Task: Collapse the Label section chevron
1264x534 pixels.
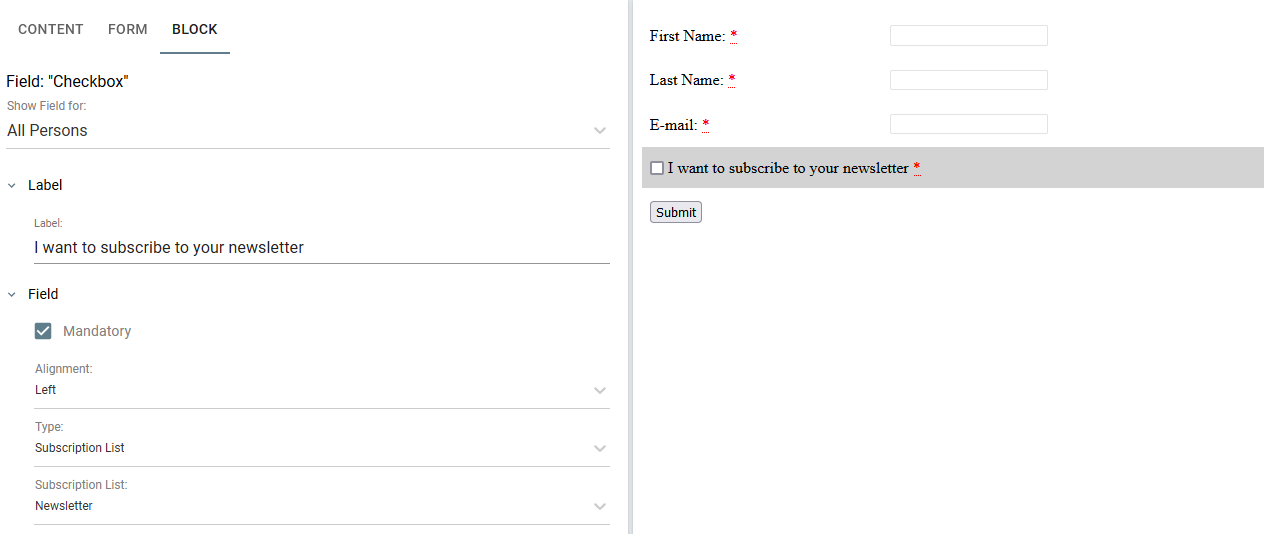Action: coord(12,185)
